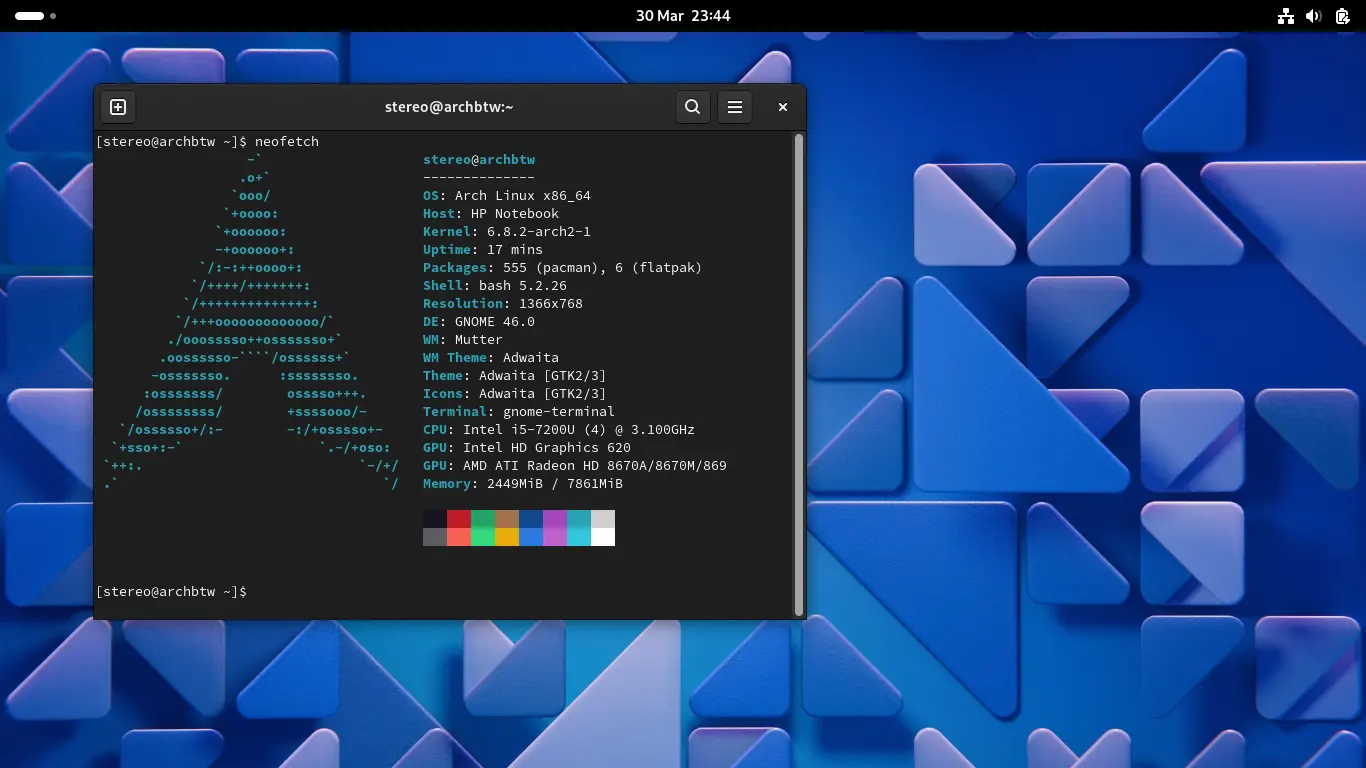This screenshot has height=768, width=1366.
Task: Open a new tab in the terminal
Action: tap(118, 107)
